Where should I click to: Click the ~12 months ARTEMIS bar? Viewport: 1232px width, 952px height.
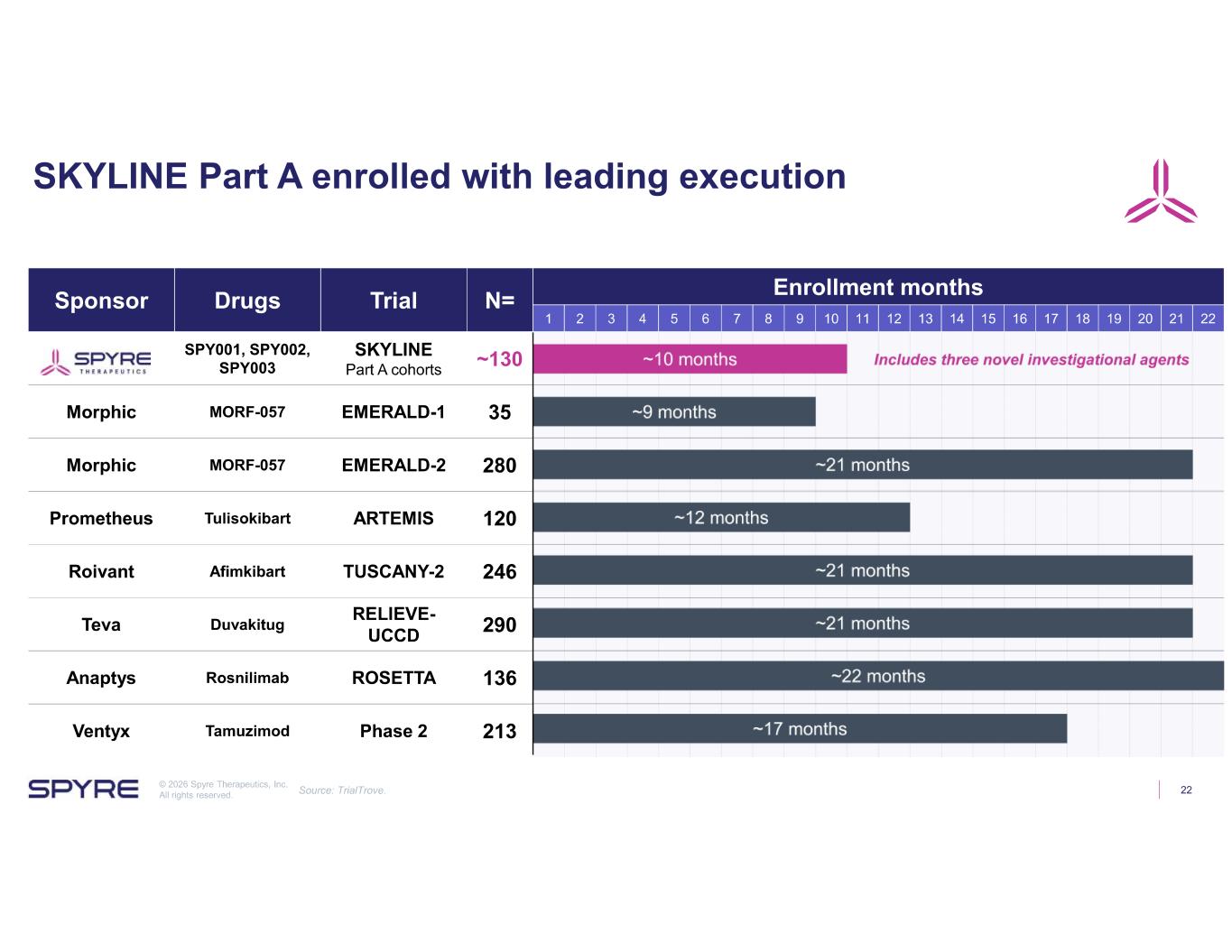pyautogui.click(x=721, y=517)
